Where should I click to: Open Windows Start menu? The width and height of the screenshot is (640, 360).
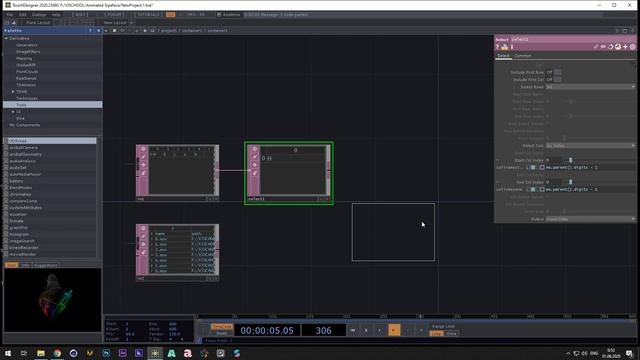(x=8, y=353)
